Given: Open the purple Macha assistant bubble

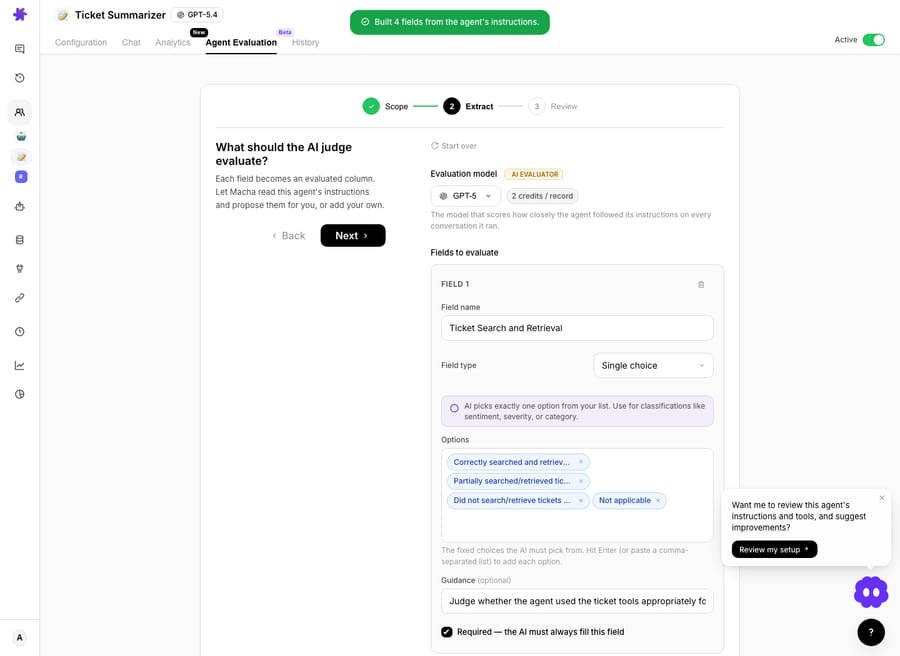Looking at the screenshot, I should tap(871, 592).
